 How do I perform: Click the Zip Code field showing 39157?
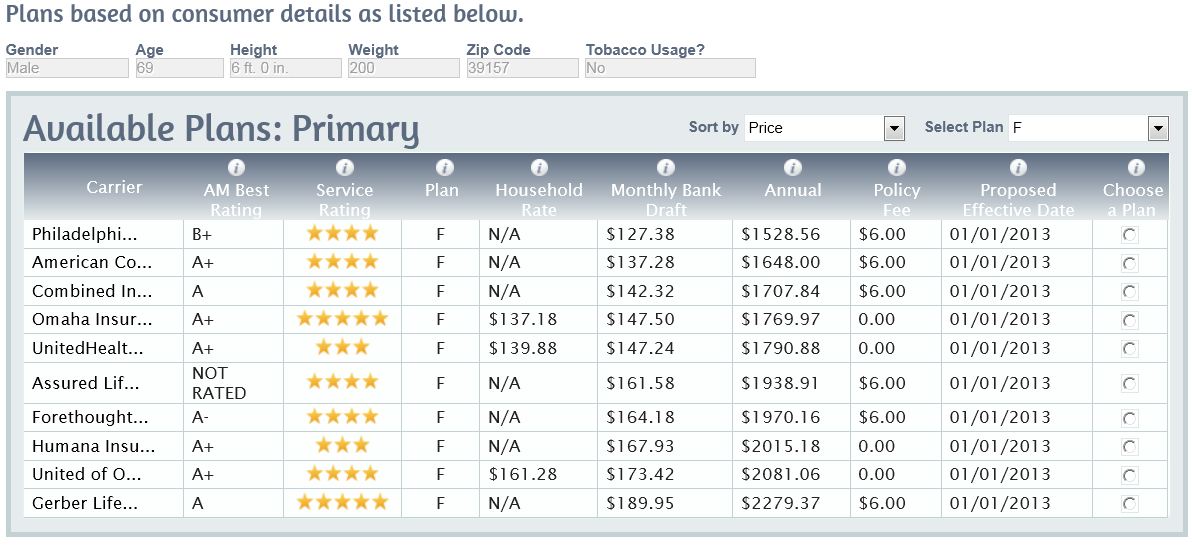(522, 68)
